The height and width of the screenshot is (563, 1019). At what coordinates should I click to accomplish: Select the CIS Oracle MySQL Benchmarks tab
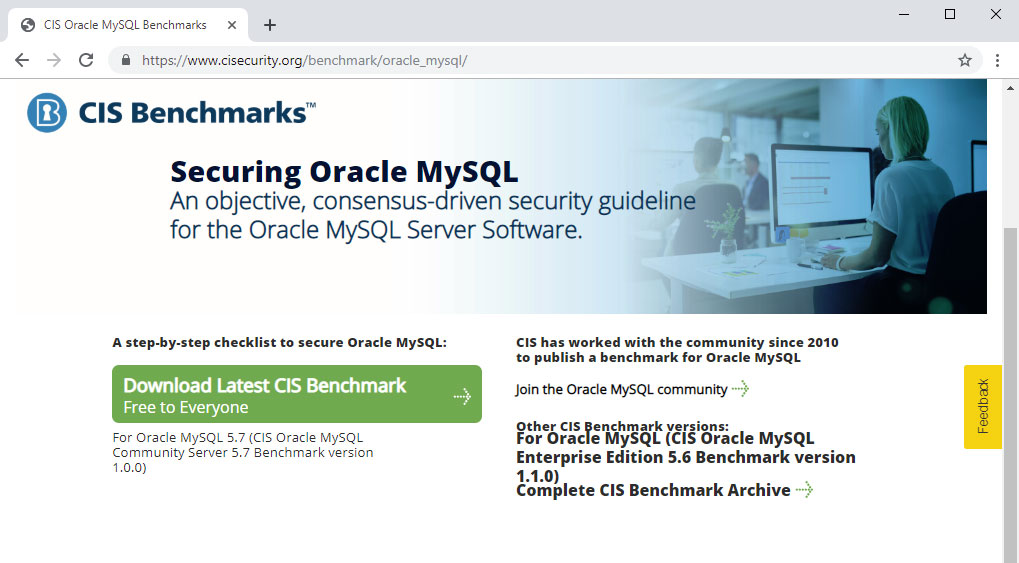click(127, 25)
